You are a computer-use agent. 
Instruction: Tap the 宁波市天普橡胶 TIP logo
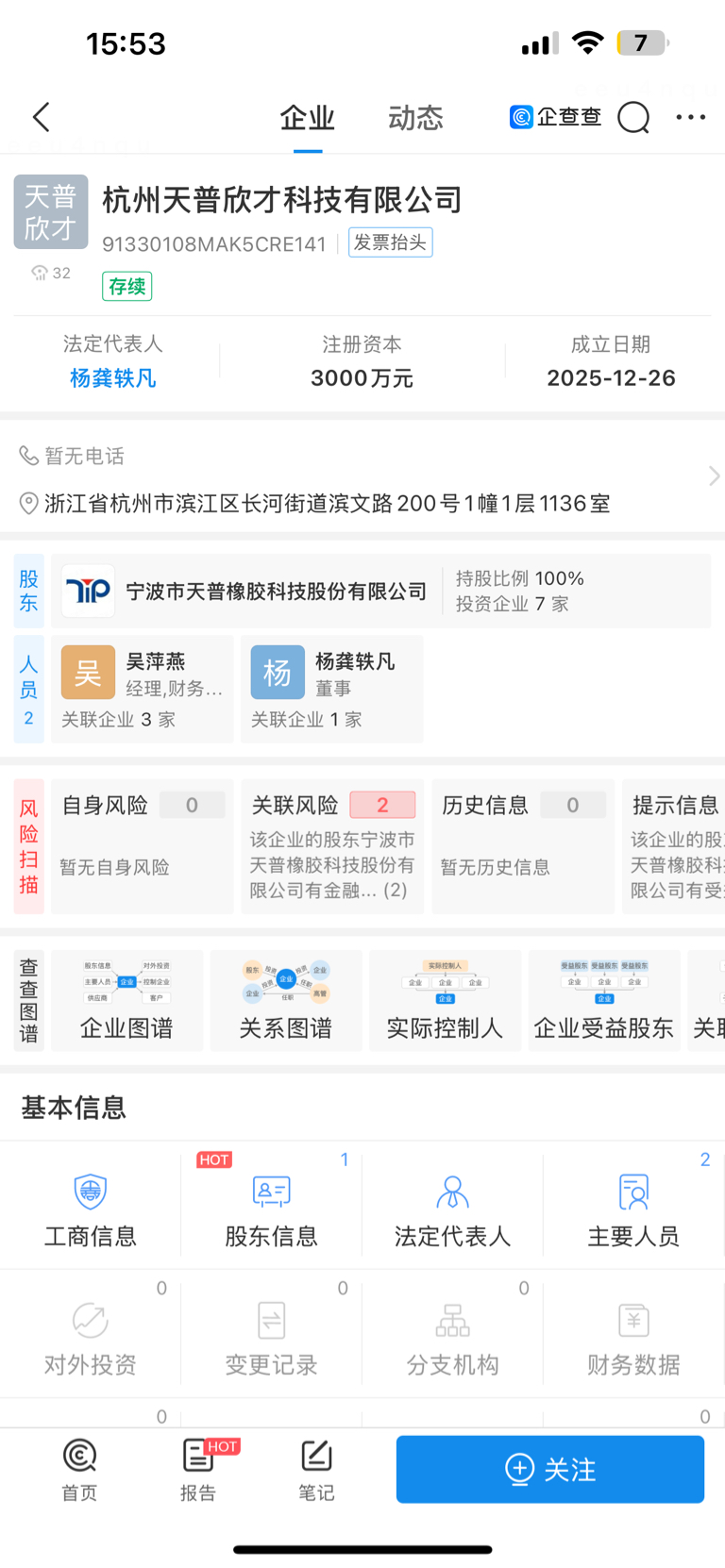point(88,592)
